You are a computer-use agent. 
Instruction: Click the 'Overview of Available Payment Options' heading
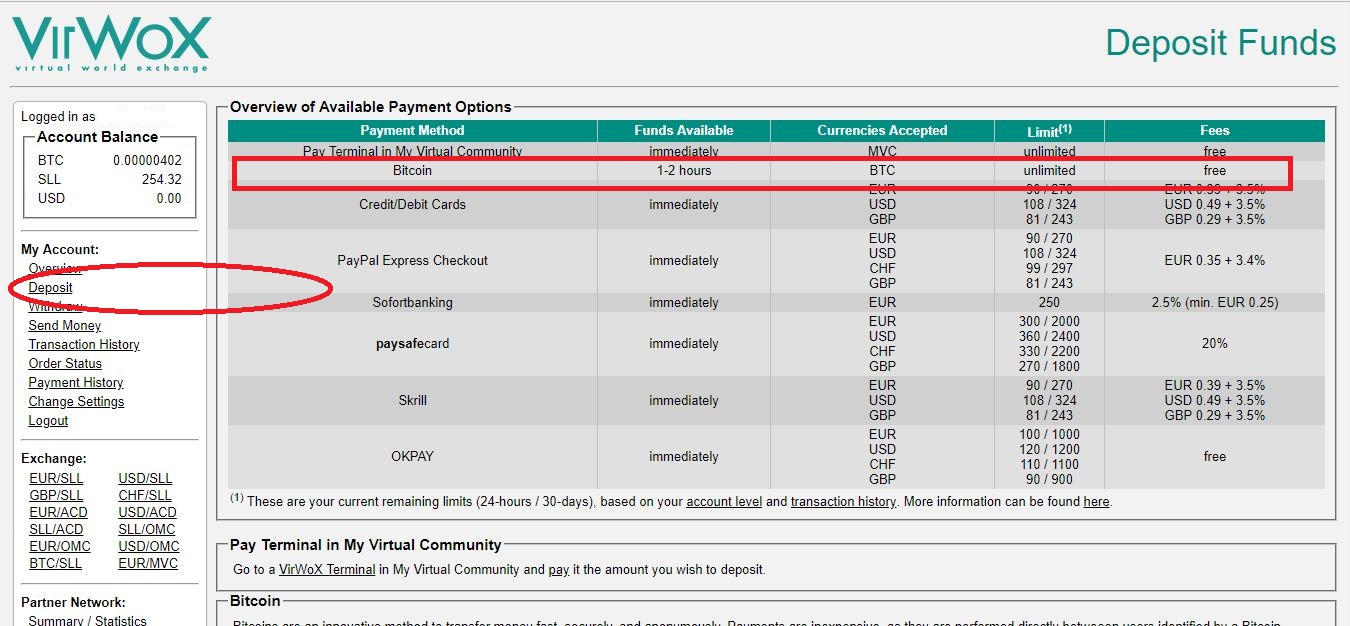tap(371, 107)
